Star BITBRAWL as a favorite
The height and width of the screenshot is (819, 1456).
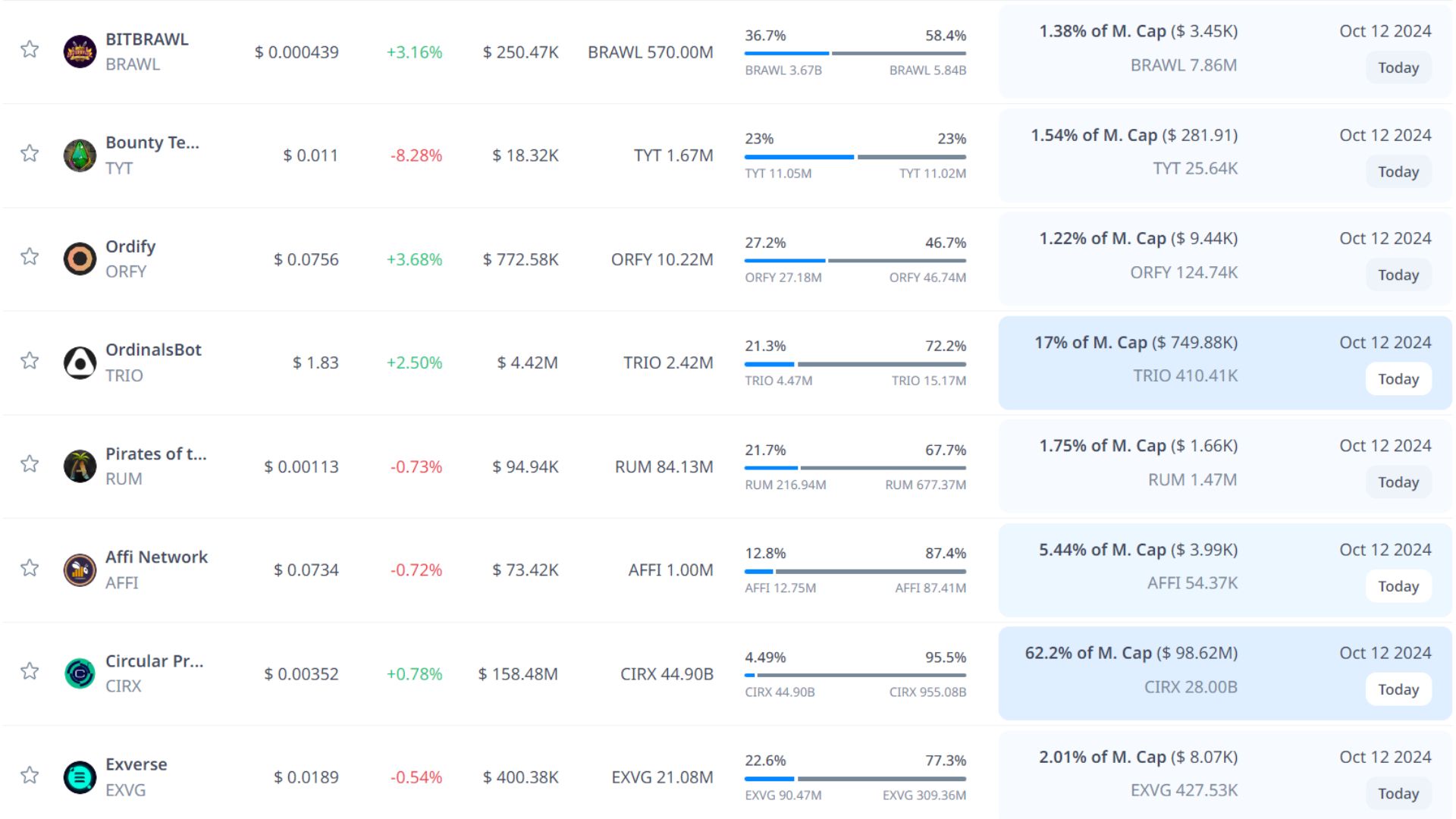click(30, 49)
